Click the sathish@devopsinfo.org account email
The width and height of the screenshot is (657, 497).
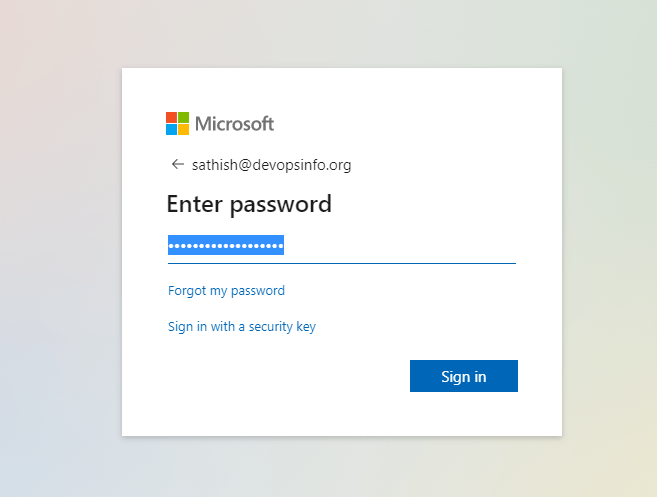point(271,165)
